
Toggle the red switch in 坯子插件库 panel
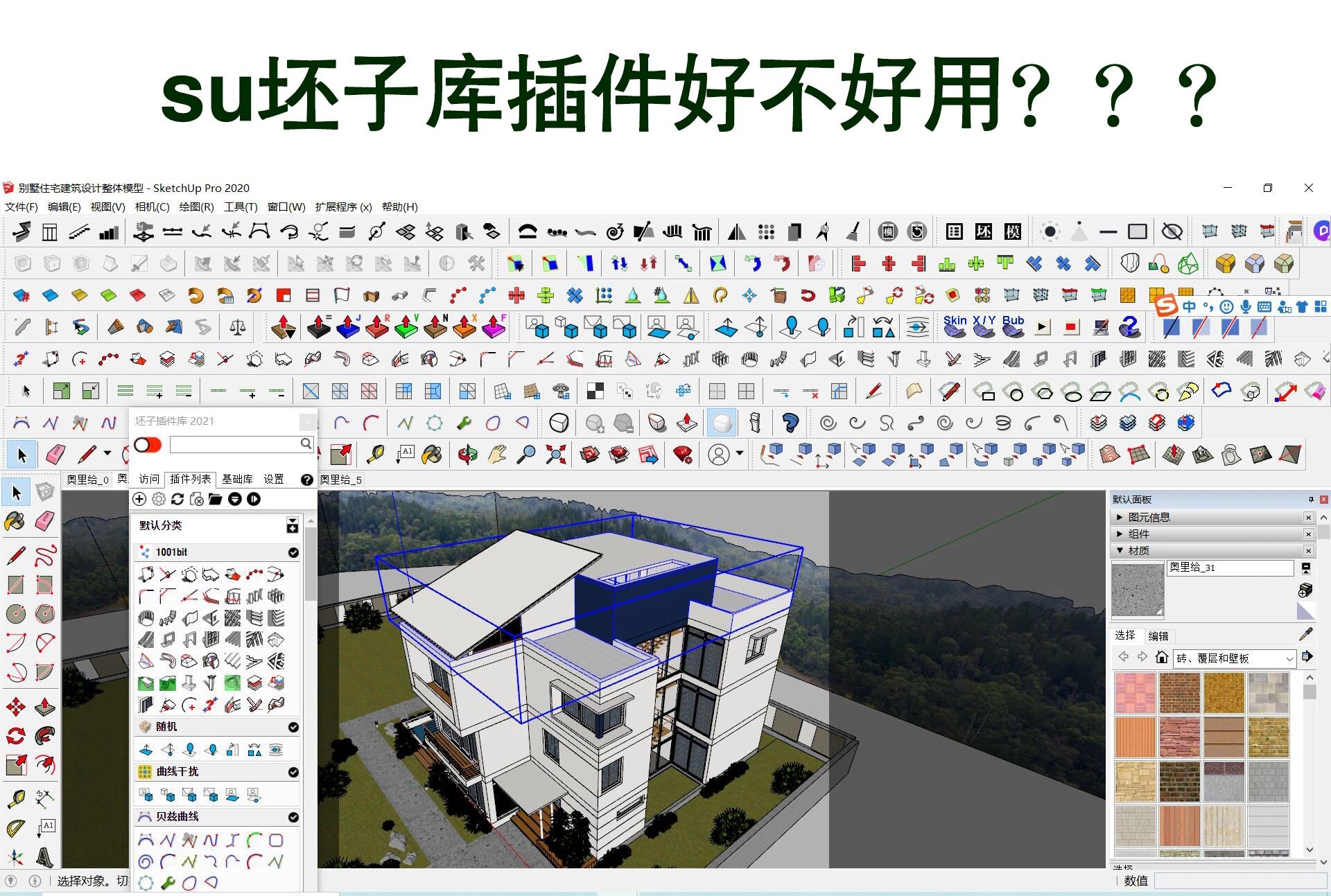pyautogui.click(x=147, y=445)
